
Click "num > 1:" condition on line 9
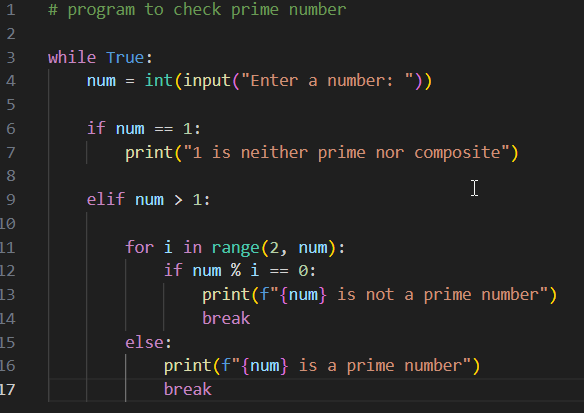[x=173, y=200]
